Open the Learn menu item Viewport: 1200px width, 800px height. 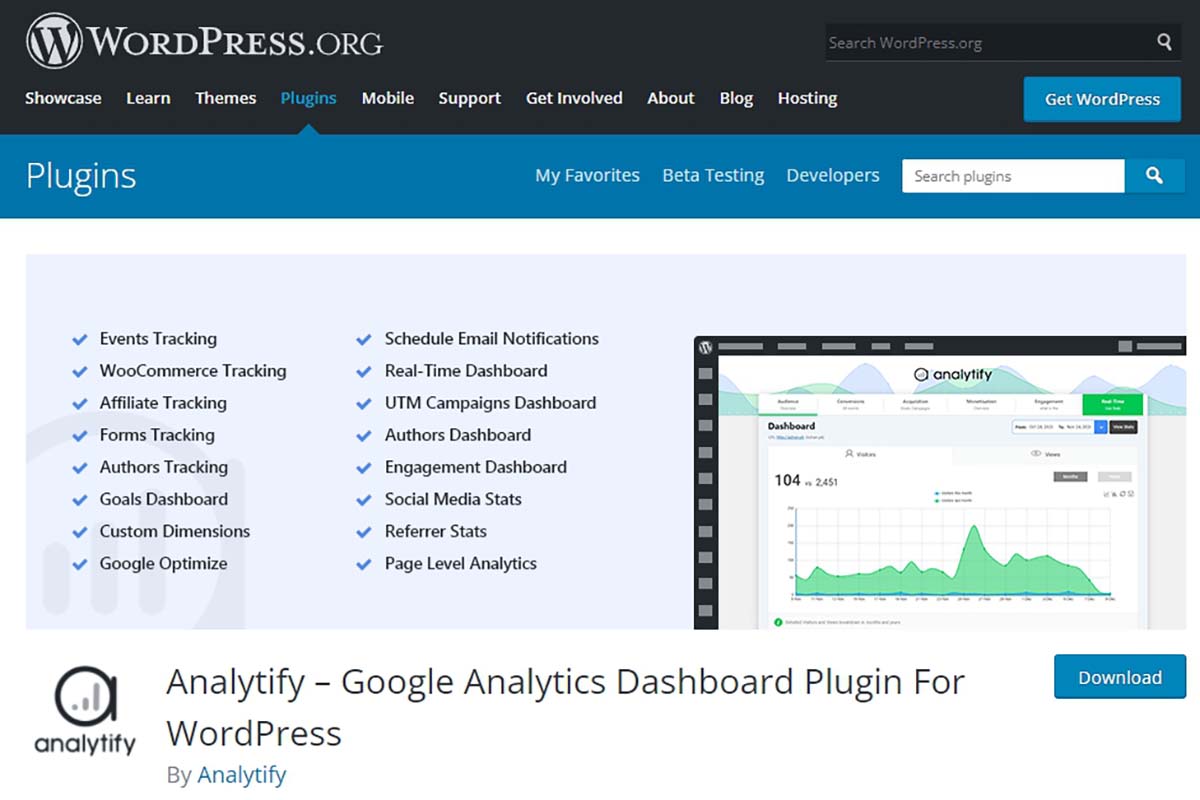[x=148, y=98]
